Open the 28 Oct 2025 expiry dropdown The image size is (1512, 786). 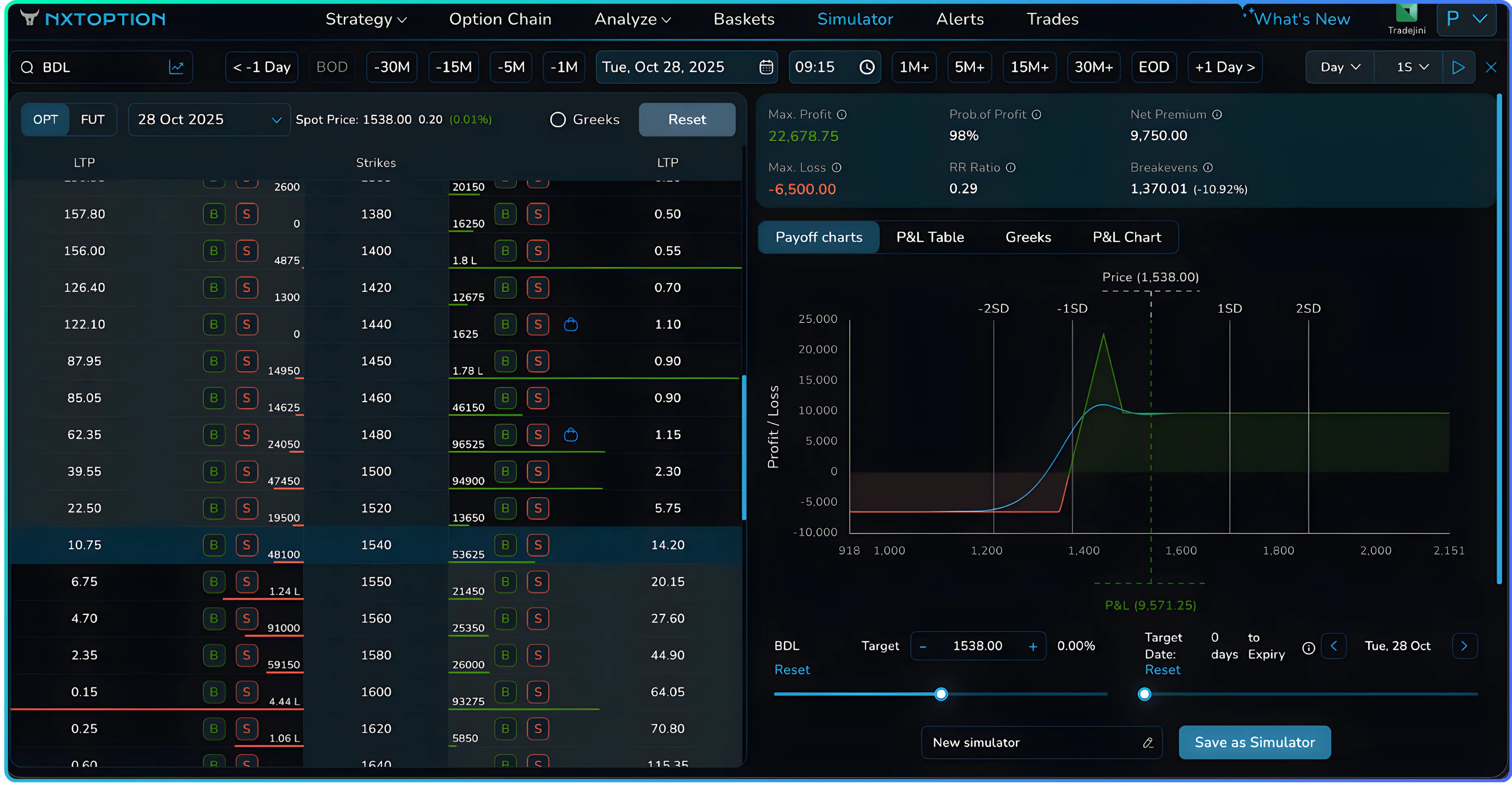pyautogui.click(x=209, y=119)
